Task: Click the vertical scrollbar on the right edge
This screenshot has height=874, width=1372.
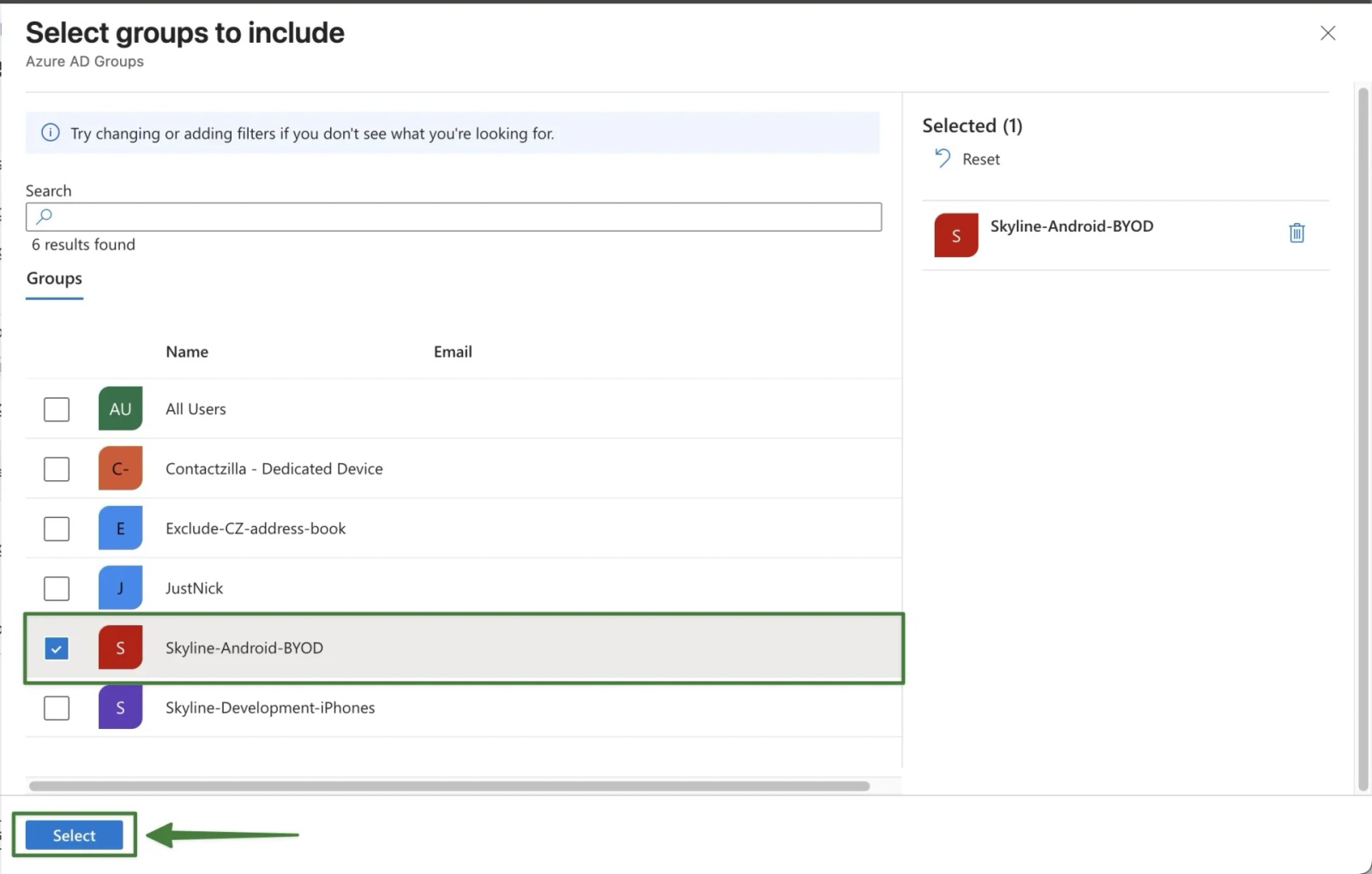Action: [1363, 439]
